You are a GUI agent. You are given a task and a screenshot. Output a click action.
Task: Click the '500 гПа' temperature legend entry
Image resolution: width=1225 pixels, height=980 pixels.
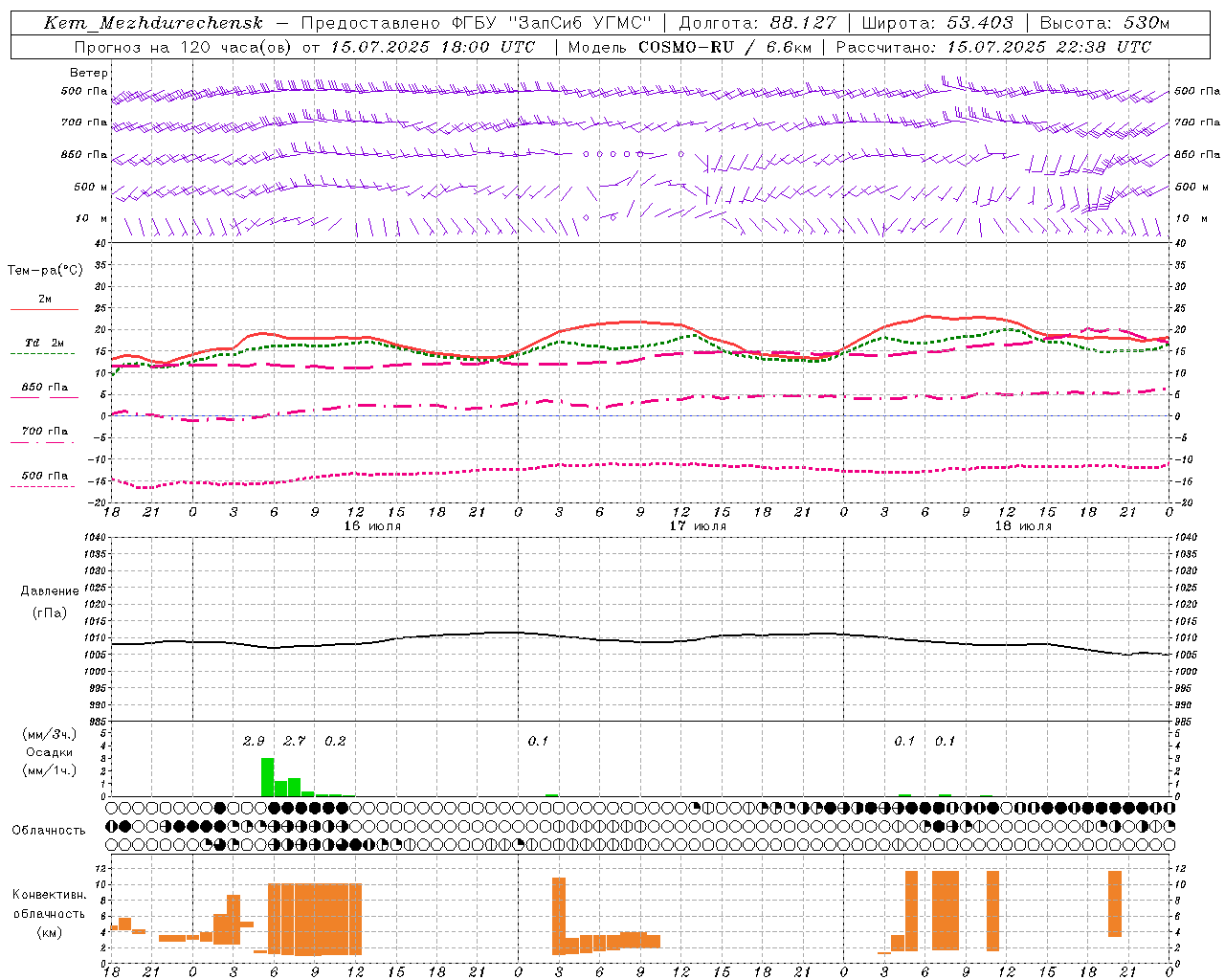pos(44,476)
